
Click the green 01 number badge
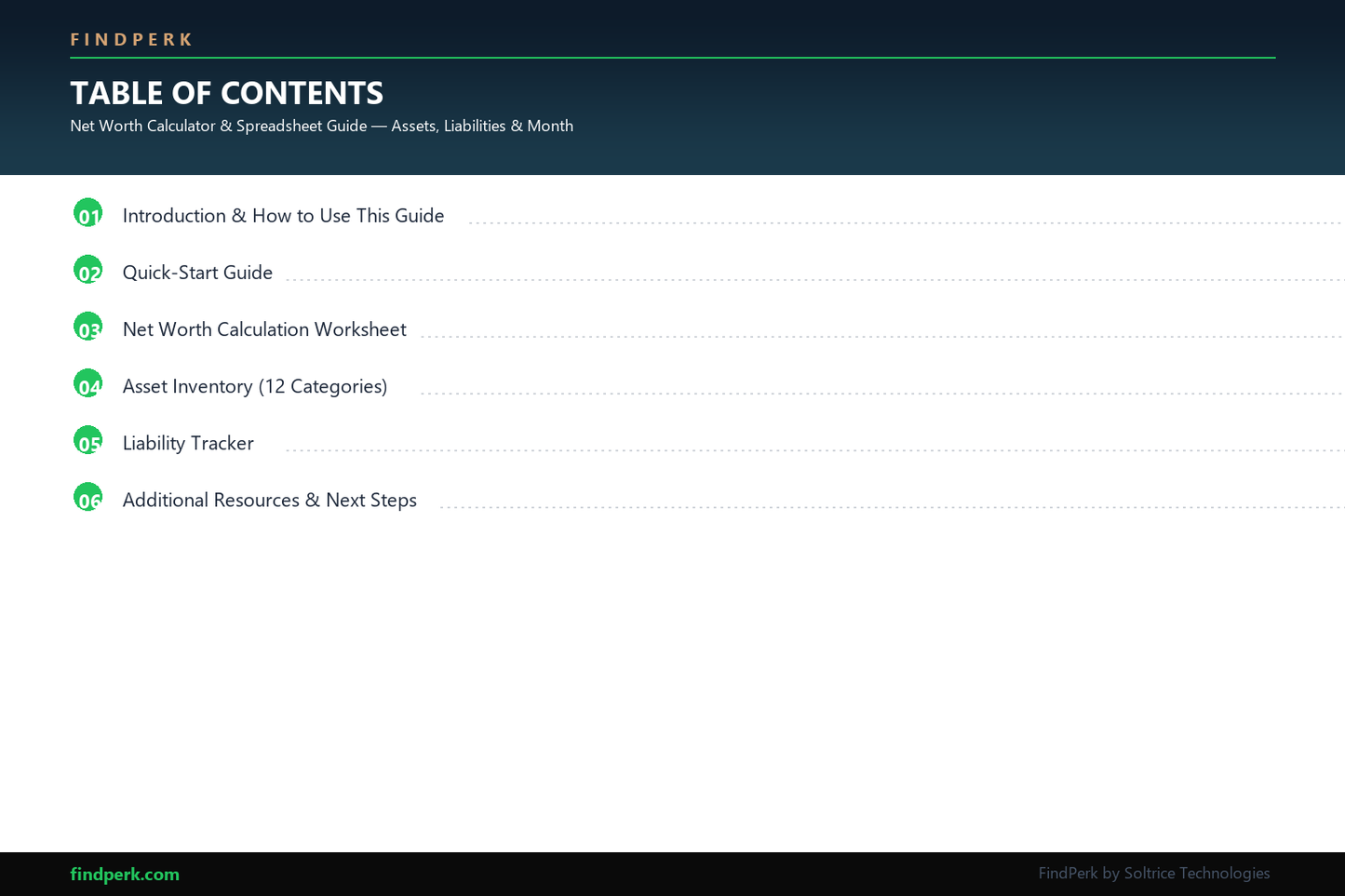pos(87,212)
